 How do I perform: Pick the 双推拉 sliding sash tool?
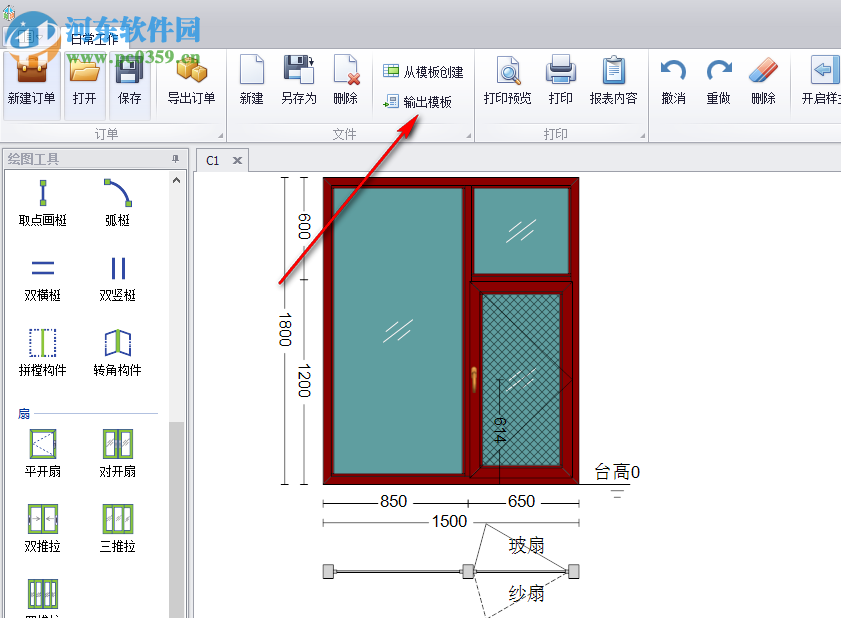(42, 529)
